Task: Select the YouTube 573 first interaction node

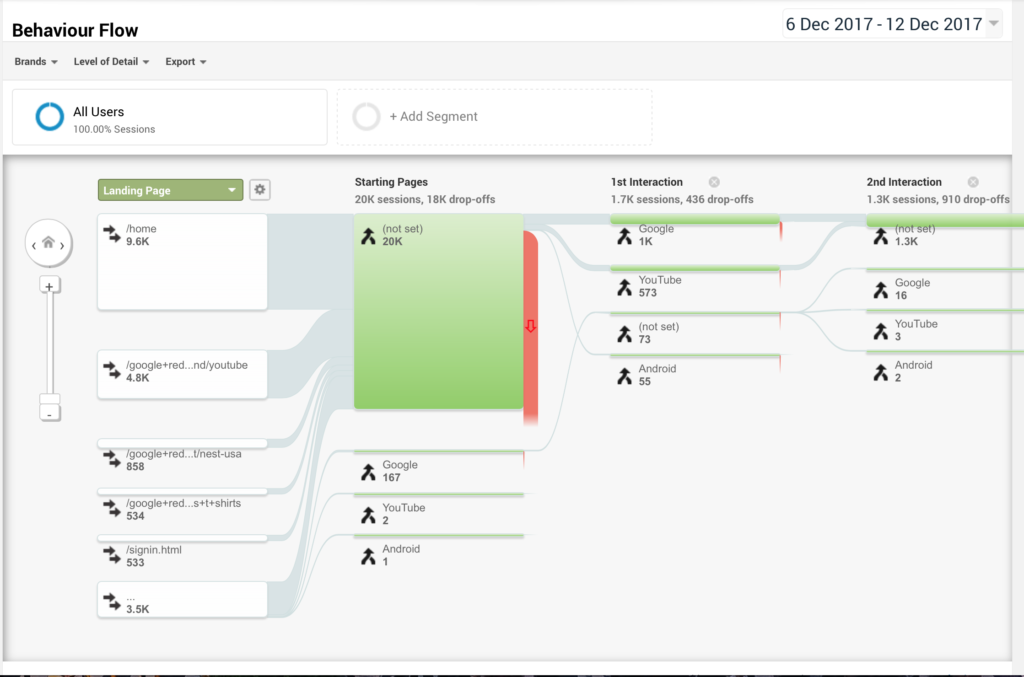Action: 694,285
